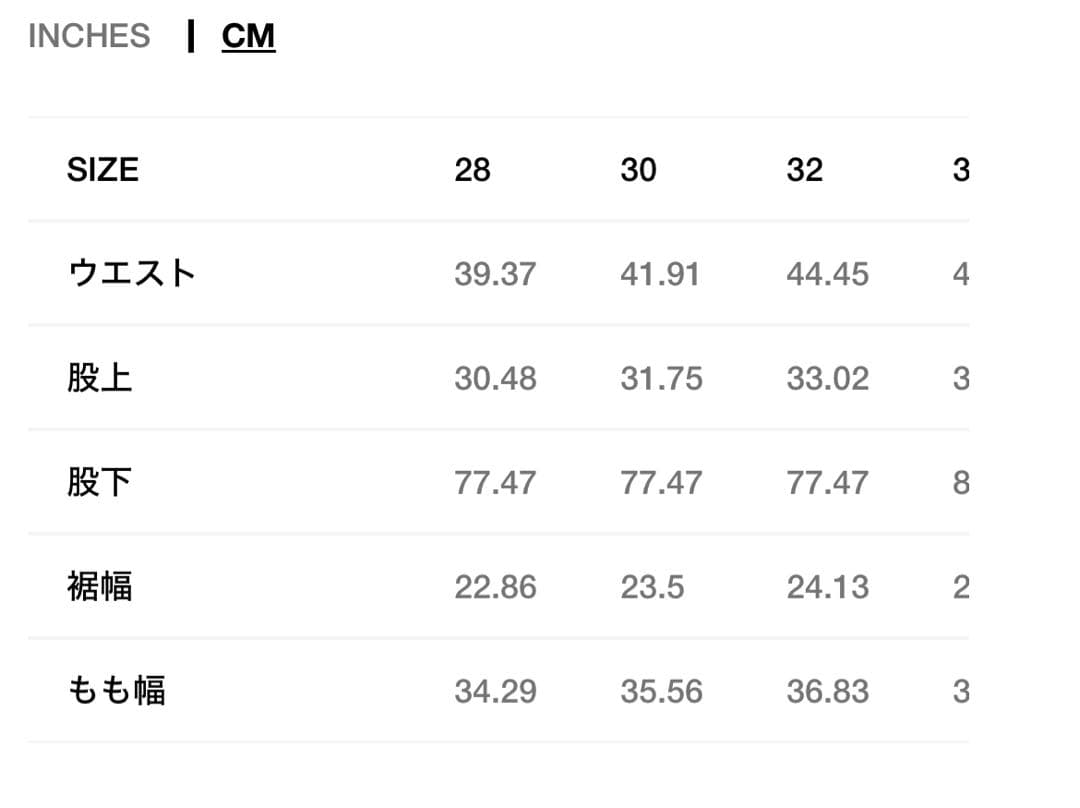Click hem width value 24.13

point(827,587)
